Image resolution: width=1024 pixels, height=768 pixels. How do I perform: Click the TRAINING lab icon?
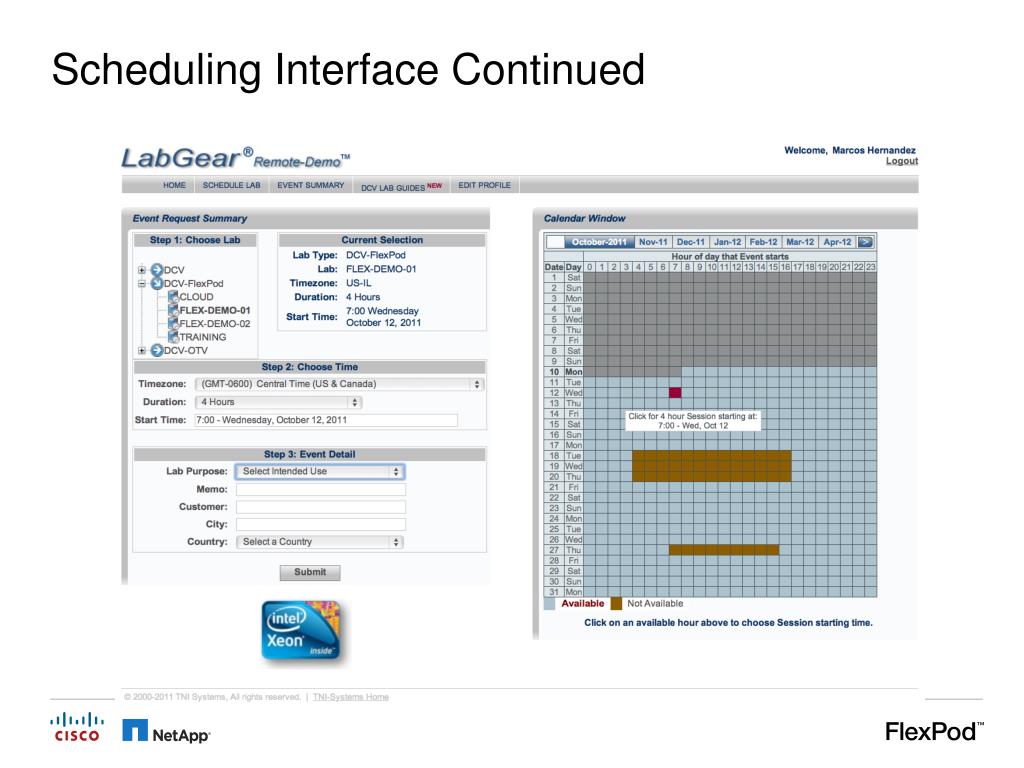click(x=173, y=337)
